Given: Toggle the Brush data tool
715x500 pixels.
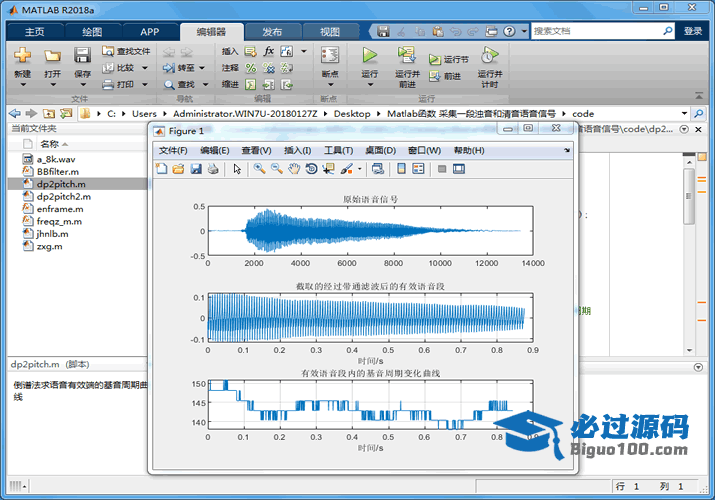Looking at the screenshot, I should click(x=347, y=169).
